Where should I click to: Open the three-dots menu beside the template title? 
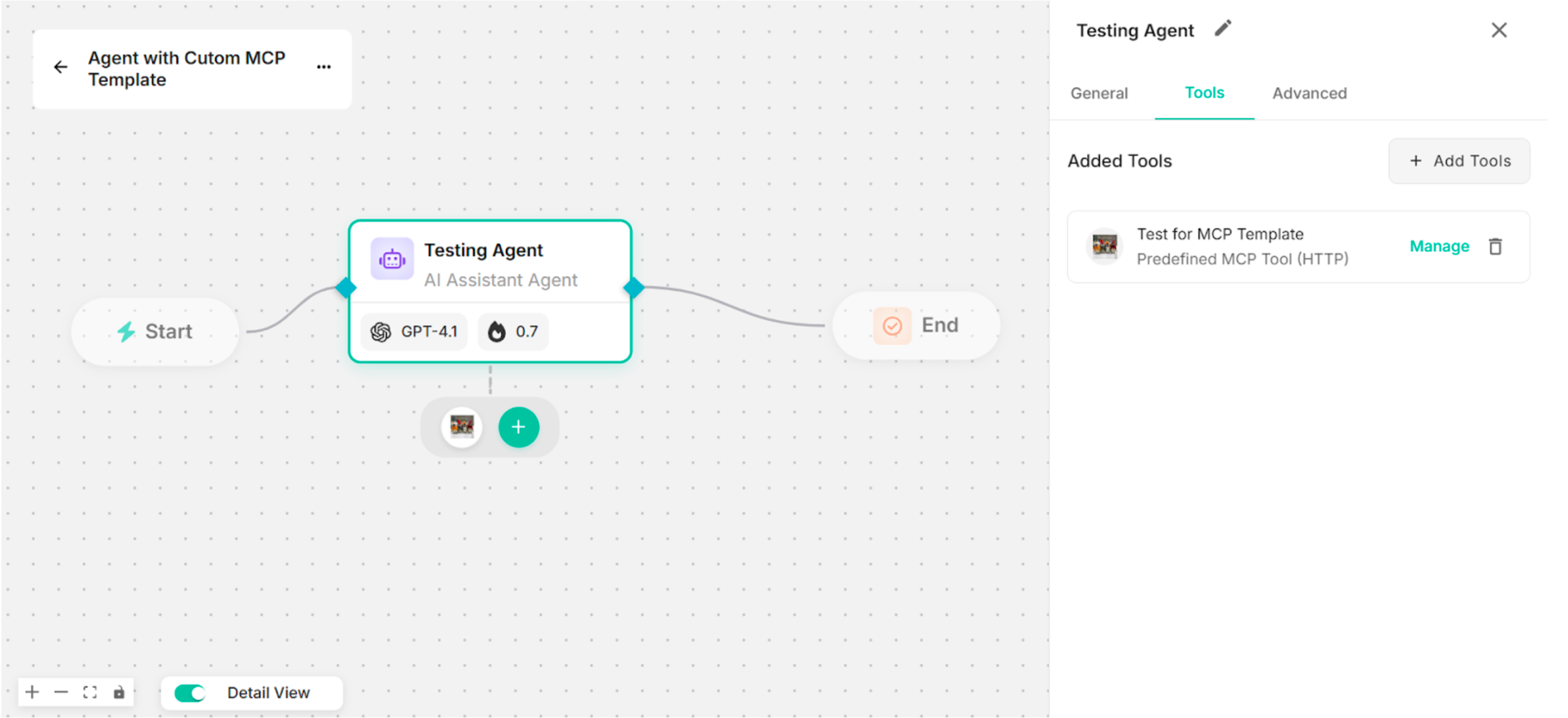coord(324,67)
